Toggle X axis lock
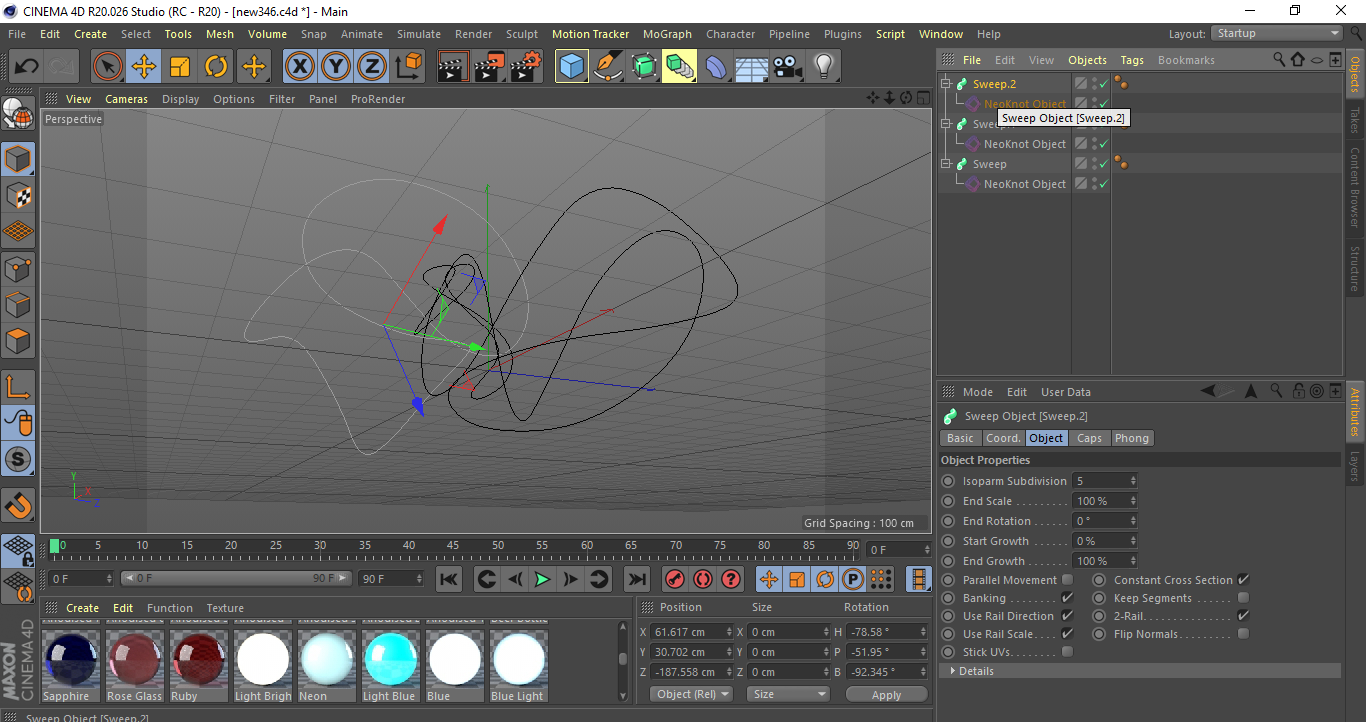Viewport: 1366px width, 722px height. (299, 67)
